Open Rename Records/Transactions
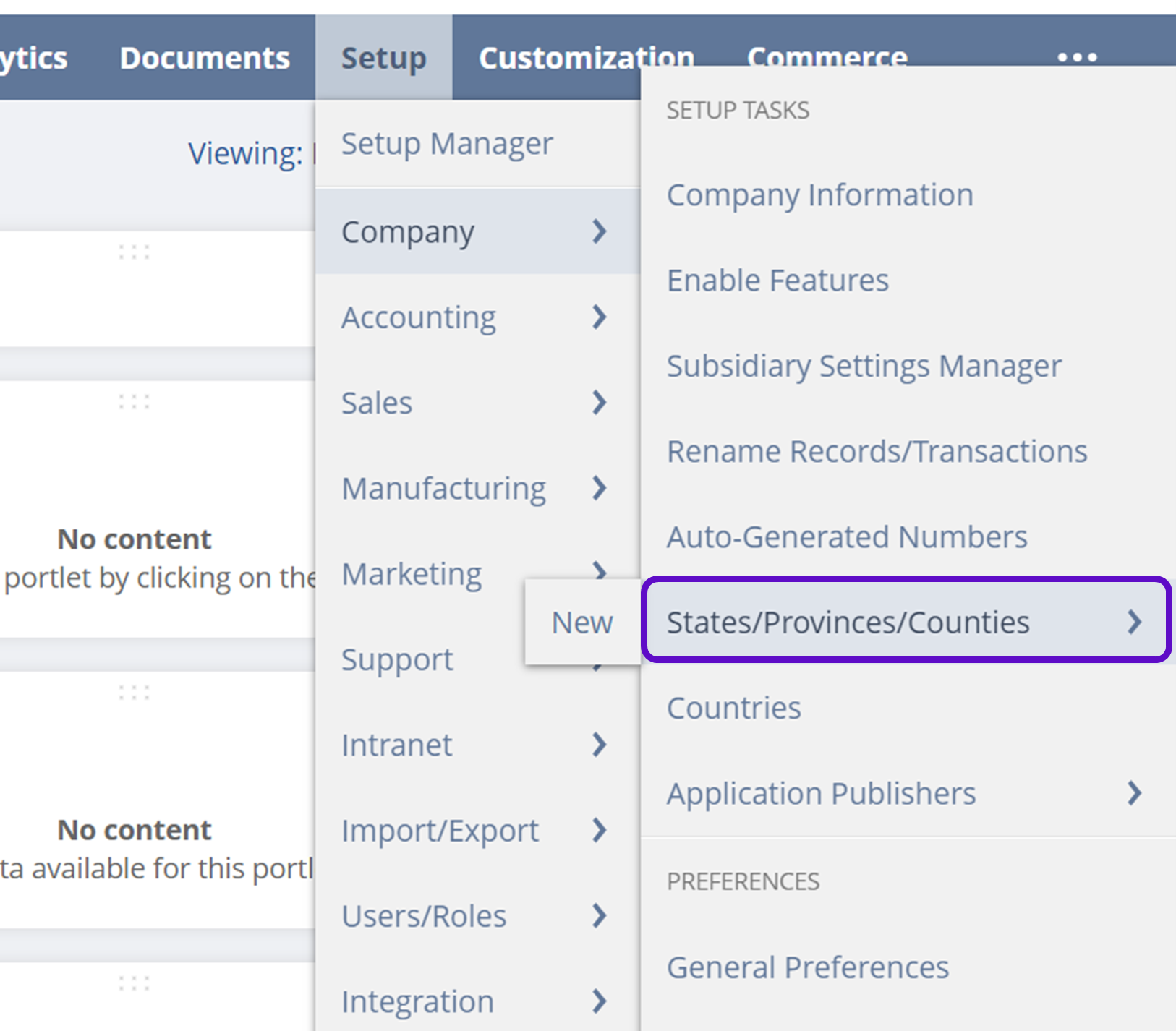The height and width of the screenshot is (1031, 1176). point(877,451)
